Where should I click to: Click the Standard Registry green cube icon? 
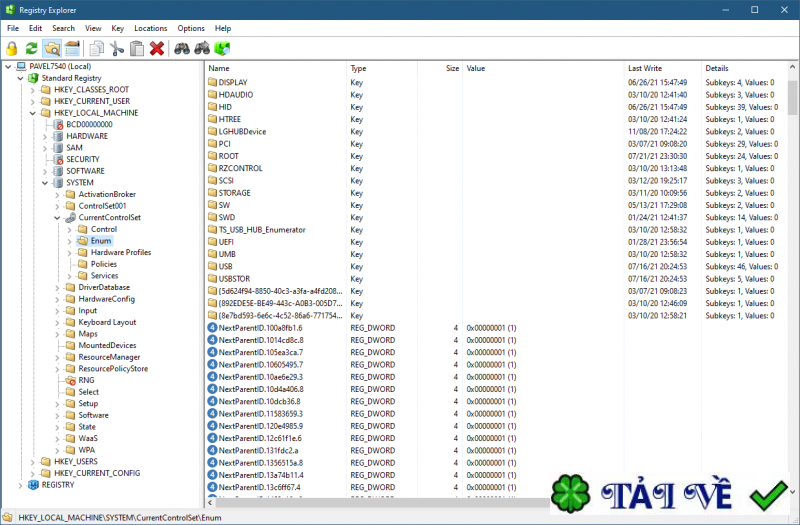[x=34, y=78]
